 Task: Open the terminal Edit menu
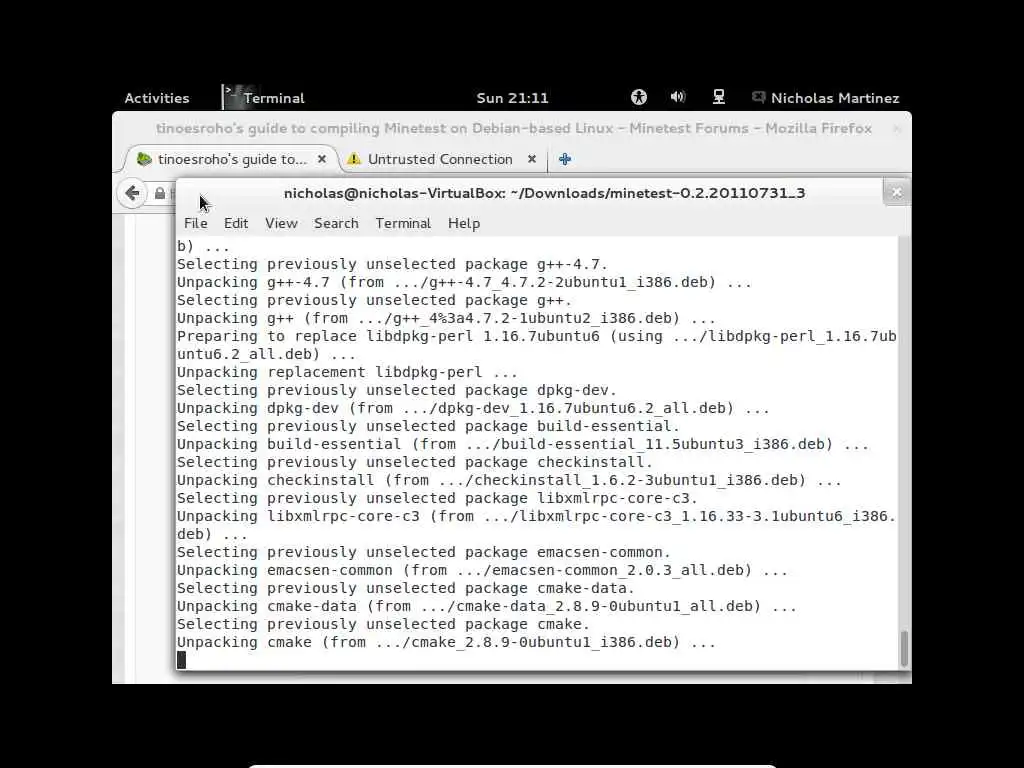[x=236, y=223]
